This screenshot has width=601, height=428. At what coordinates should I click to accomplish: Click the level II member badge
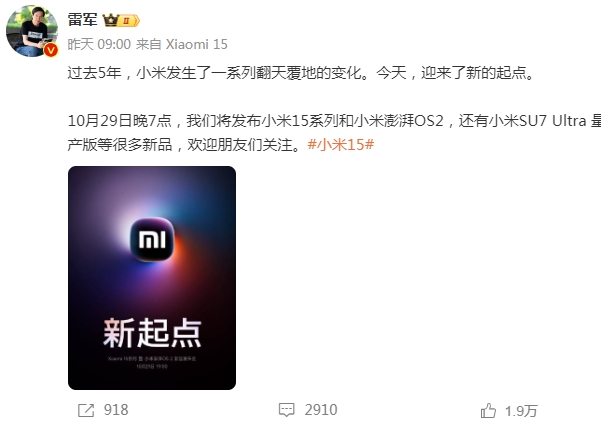[129, 20]
